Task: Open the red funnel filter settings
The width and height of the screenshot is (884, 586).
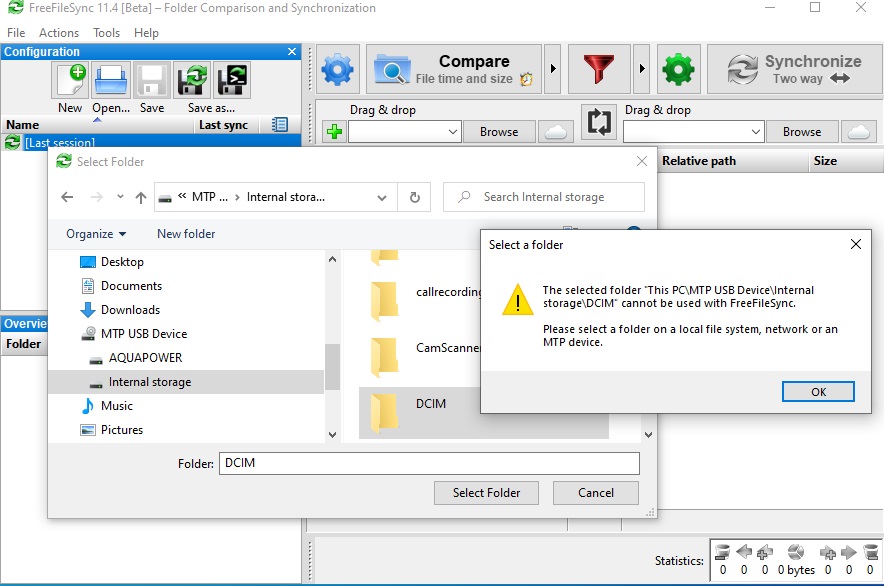Action: coord(599,69)
